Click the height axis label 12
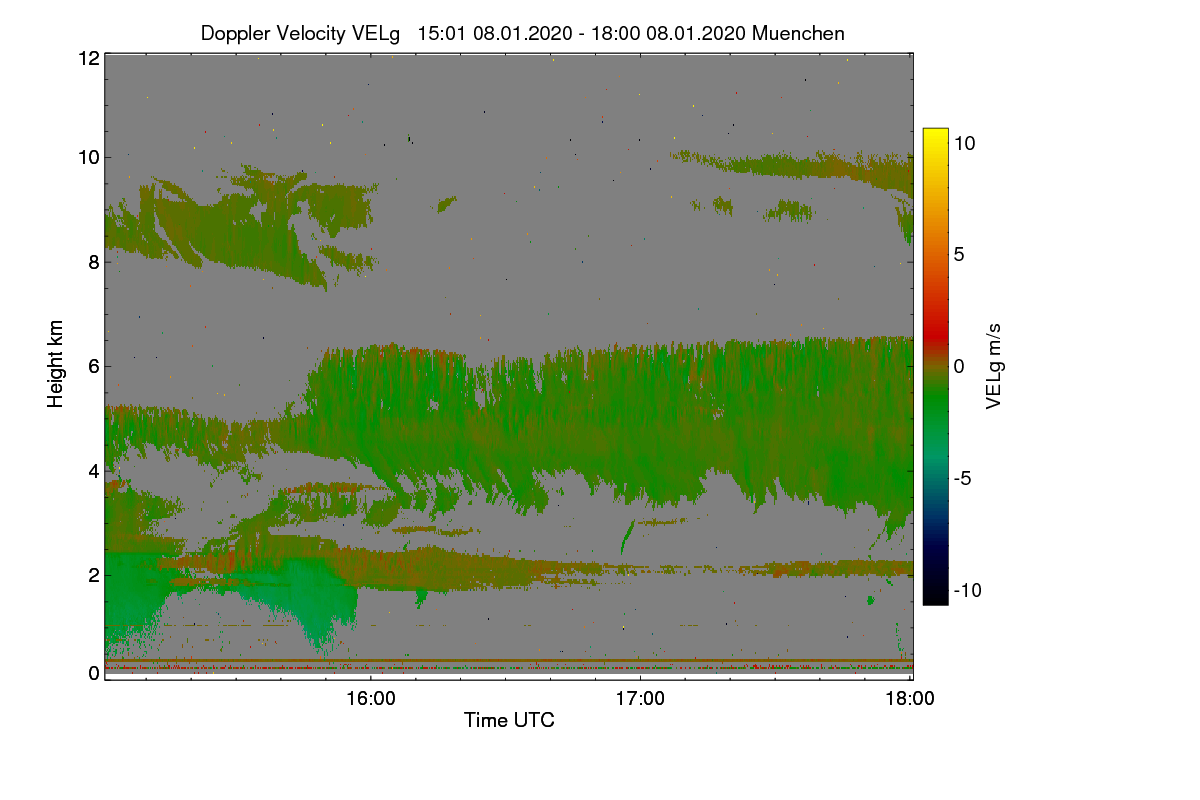1200x800 pixels. tap(88, 58)
